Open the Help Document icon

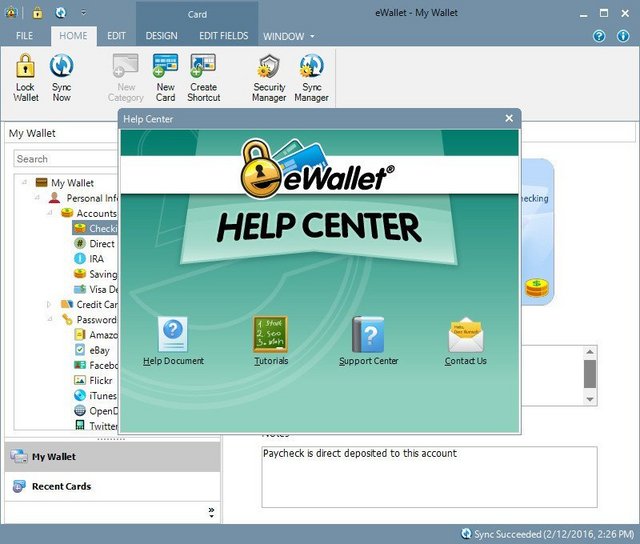pyautogui.click(x=173, y=334)
